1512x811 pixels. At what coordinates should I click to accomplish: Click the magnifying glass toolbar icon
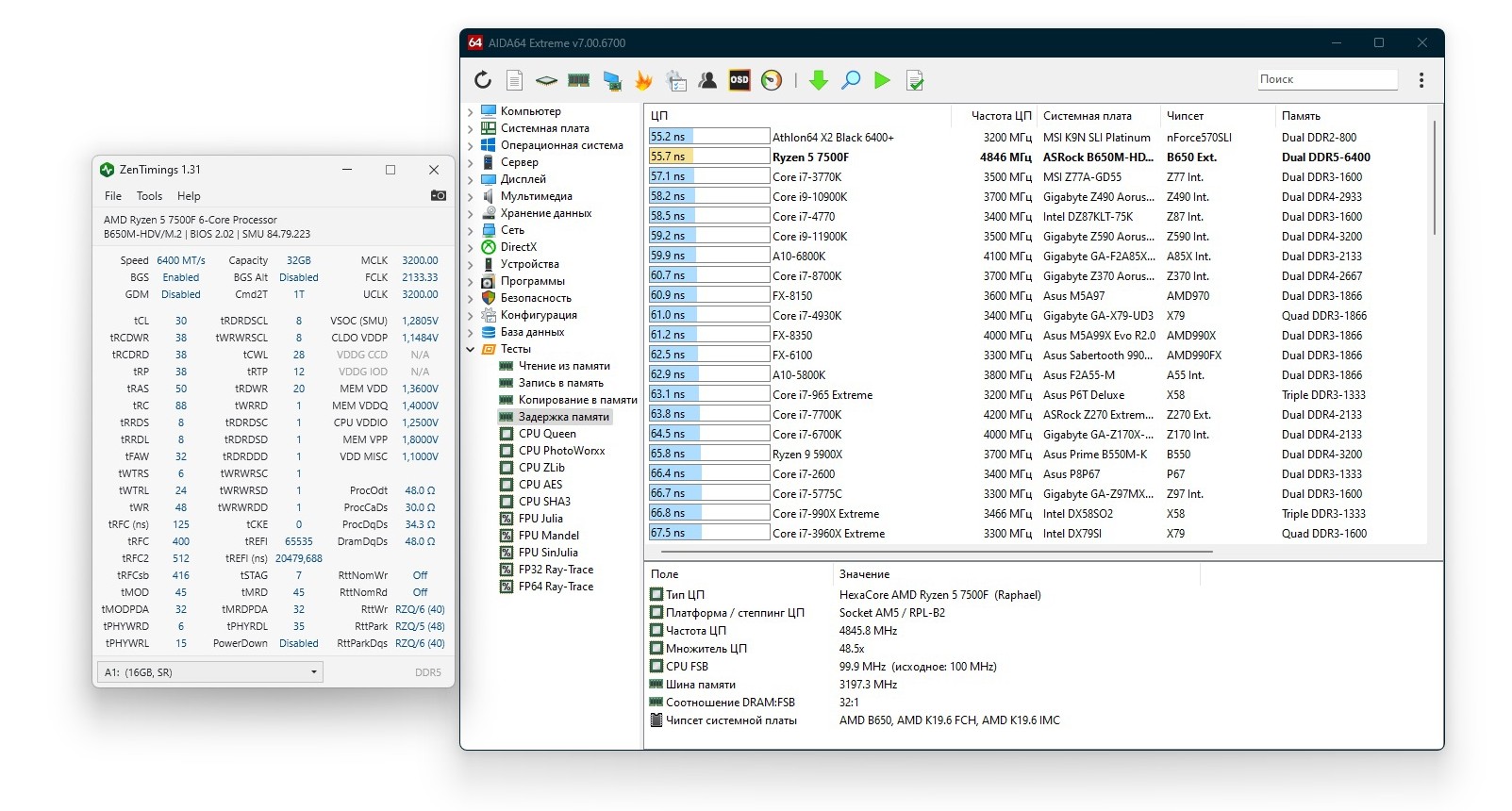tap(851, 80)
